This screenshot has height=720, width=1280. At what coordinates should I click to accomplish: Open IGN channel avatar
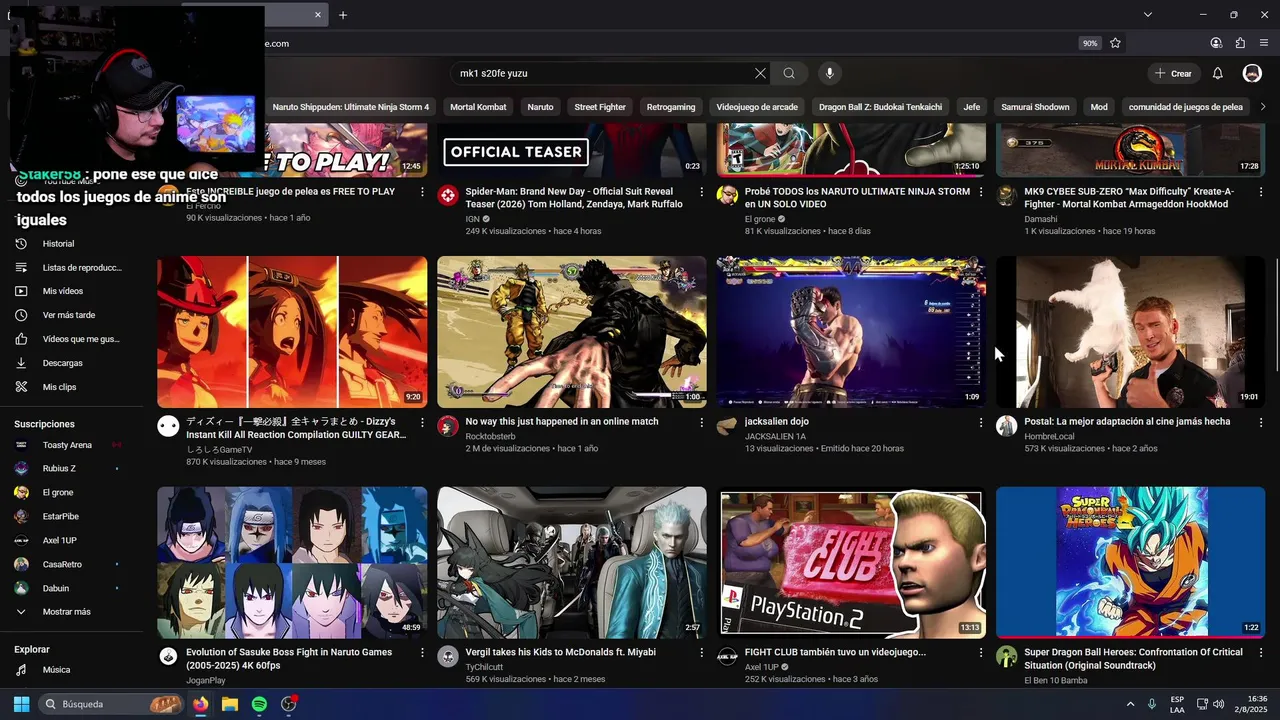(x=448, y=196)
